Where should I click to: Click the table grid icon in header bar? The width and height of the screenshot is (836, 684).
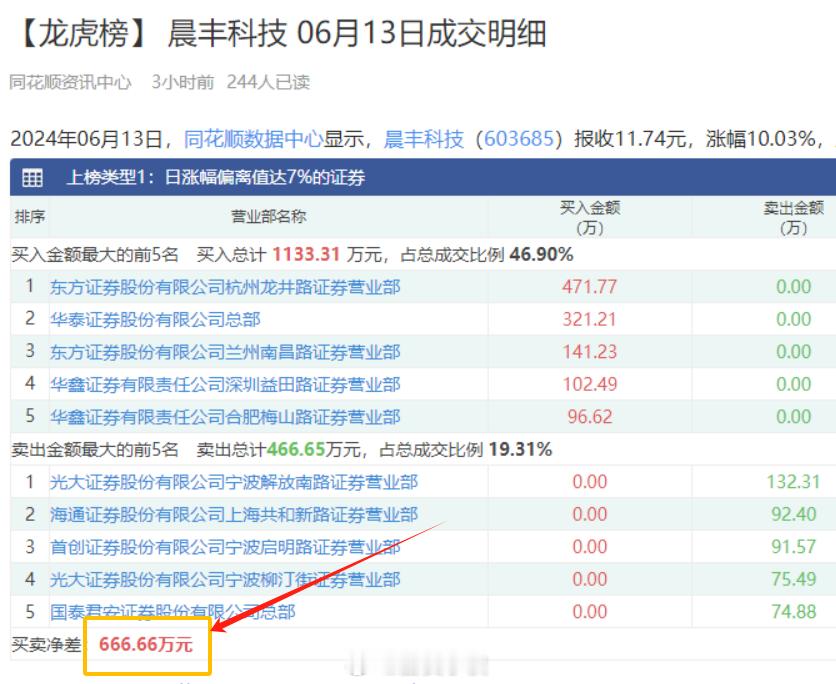coord(32,177)
